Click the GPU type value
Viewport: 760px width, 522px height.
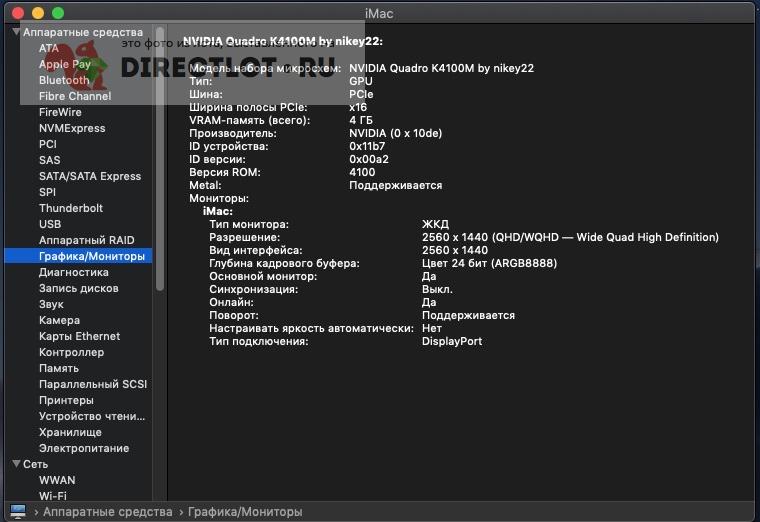pyautogui.click(x=361, y=81)
